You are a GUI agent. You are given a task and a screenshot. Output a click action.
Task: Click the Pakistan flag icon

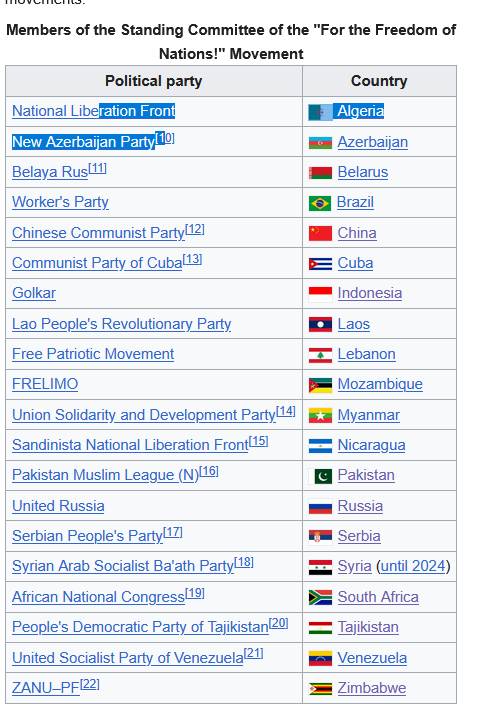pyautogui.click(x=320, y=476)
